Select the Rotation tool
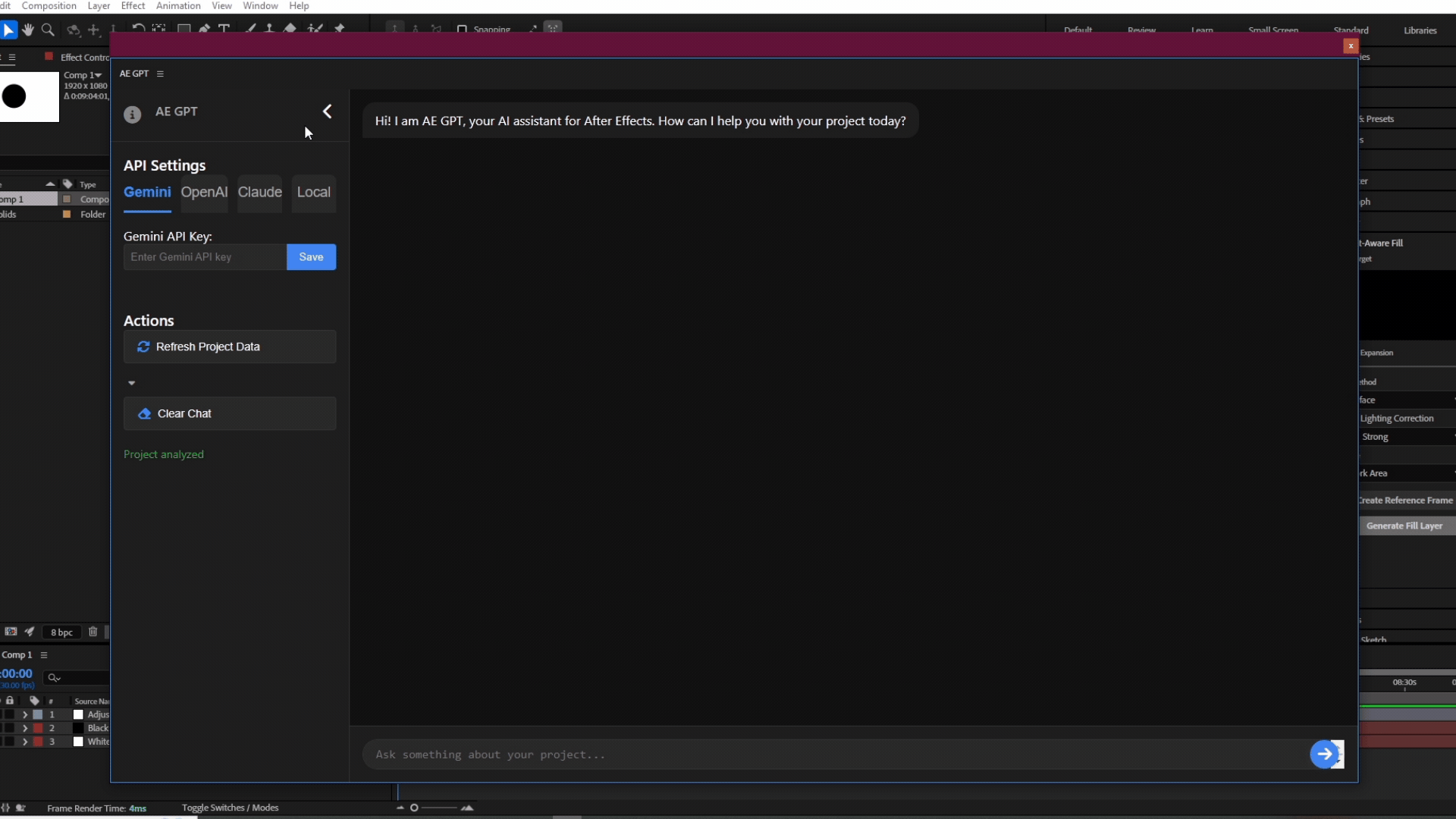This screenshot has width=1456, height=819. 138,29
